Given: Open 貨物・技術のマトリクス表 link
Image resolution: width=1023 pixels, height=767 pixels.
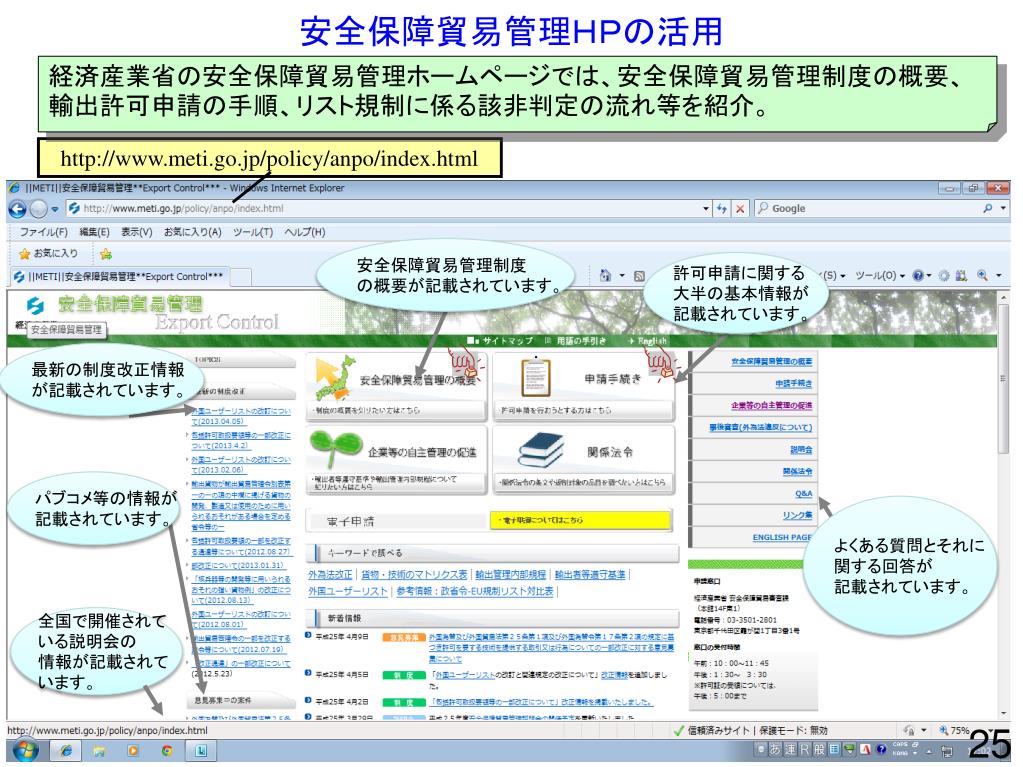Looking at the screenshot, I should (x=414, y=575).
